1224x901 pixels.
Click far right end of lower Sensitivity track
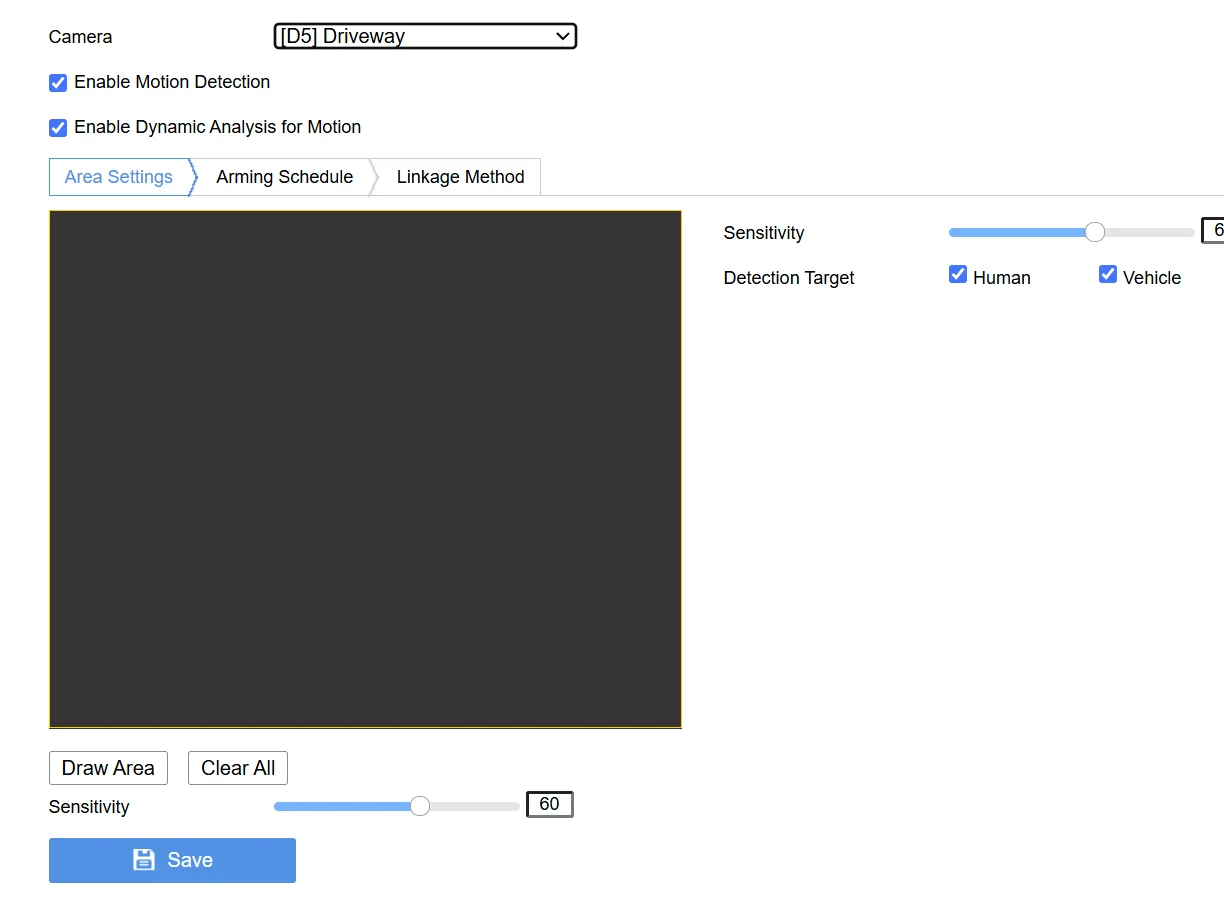pos(516,806)
